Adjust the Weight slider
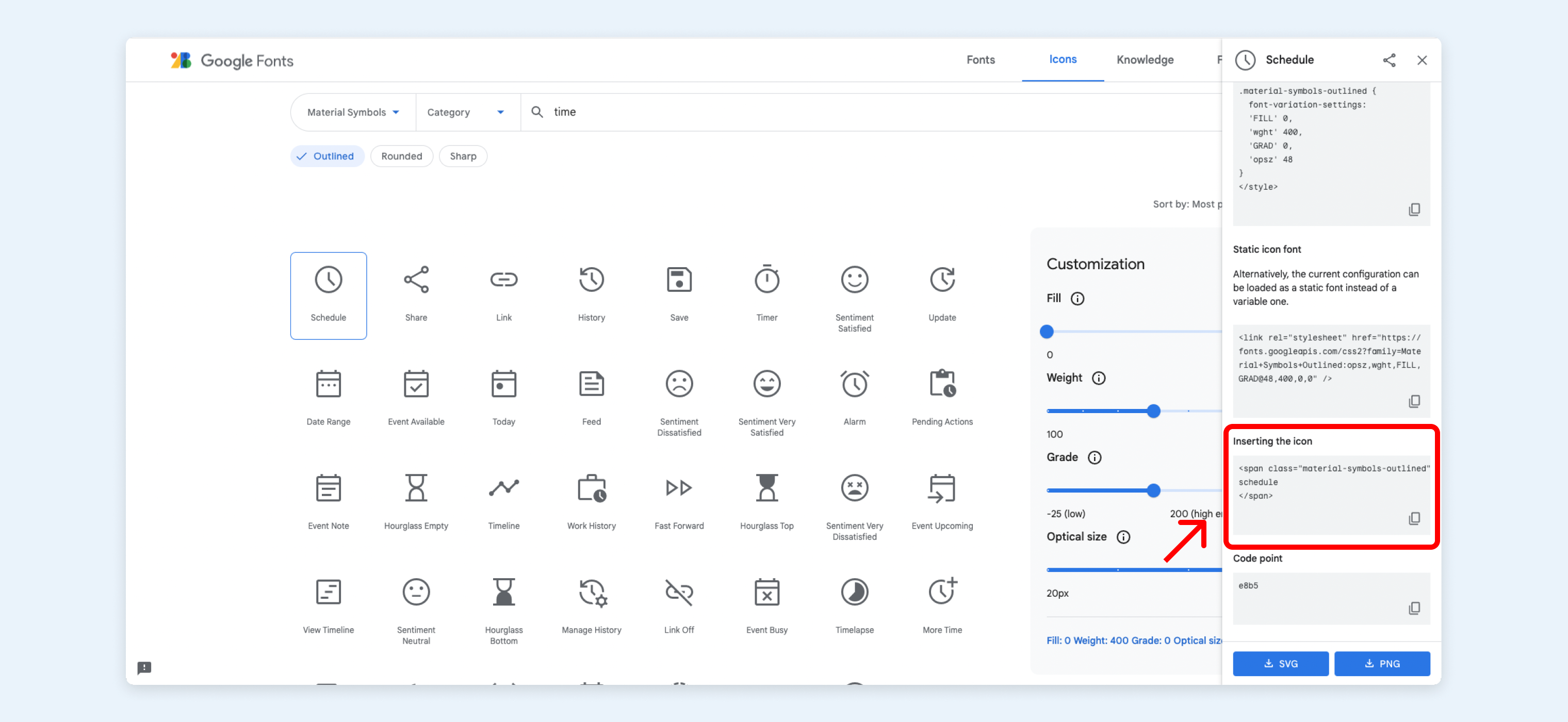Viewport: 1568px width, 722px height. (1153, 411)
